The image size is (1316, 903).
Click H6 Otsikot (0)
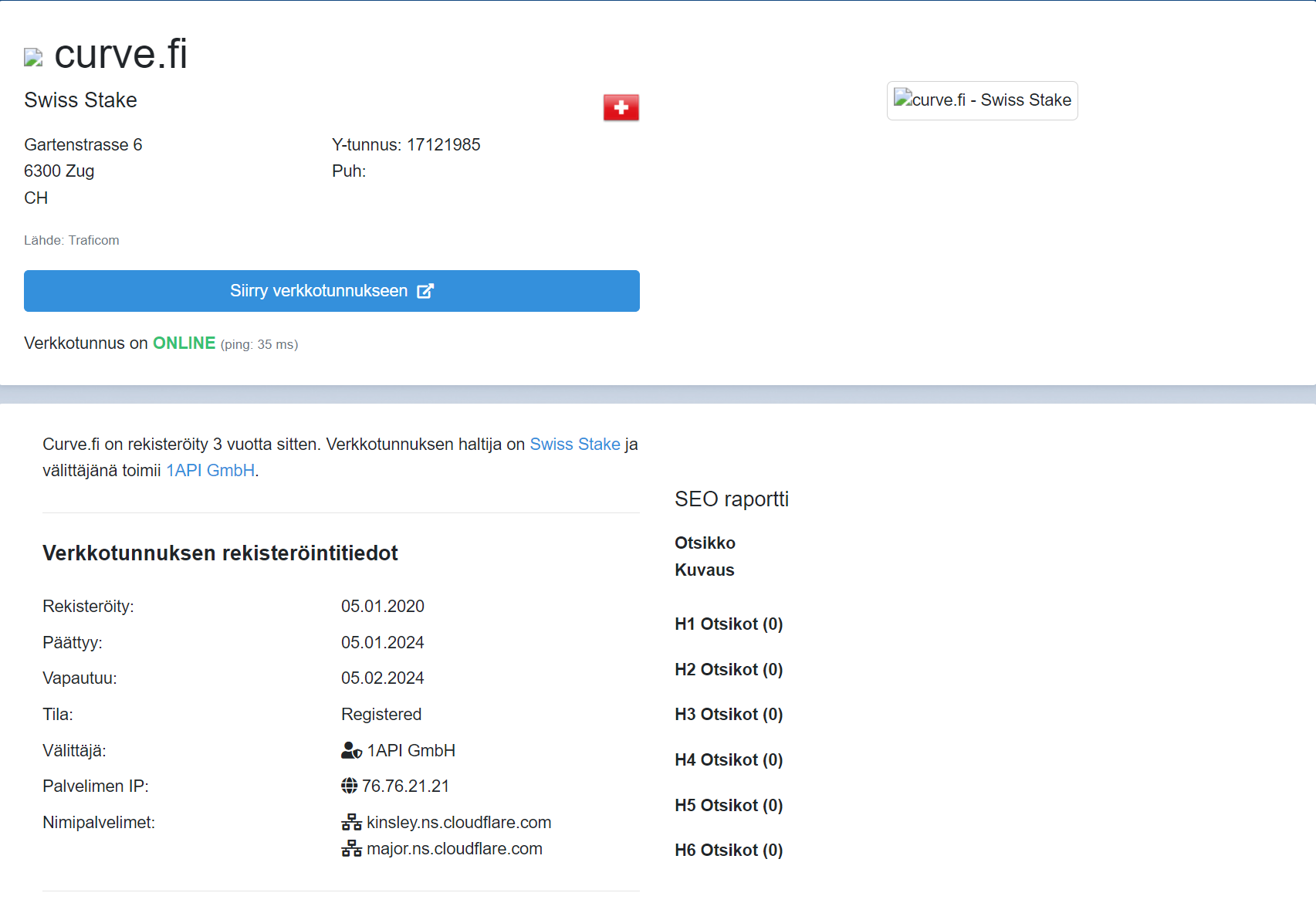729,850
